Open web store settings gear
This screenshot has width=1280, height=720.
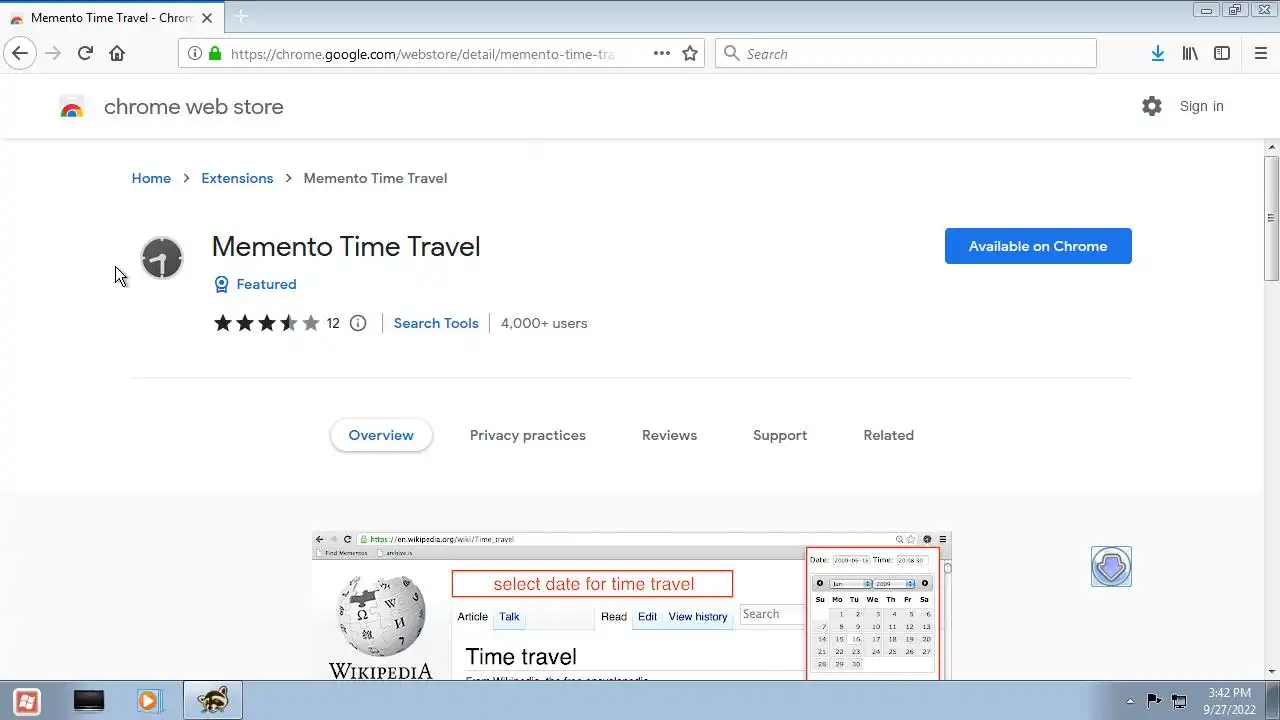[x=1152, y=106]
